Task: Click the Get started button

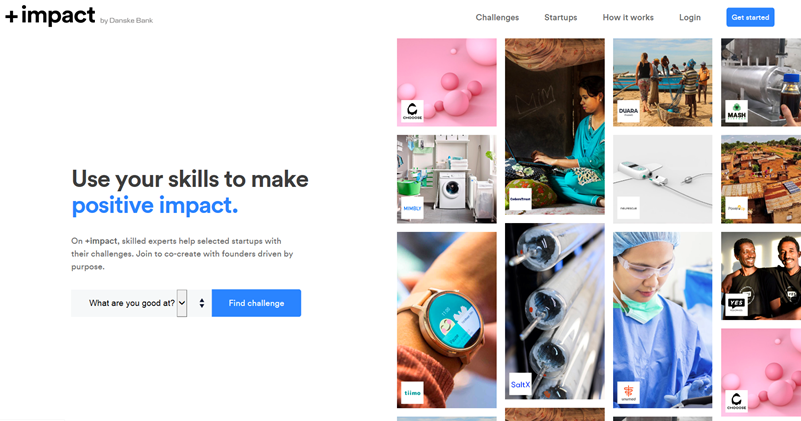Action: pyautogui.click(x=750, y=17)
